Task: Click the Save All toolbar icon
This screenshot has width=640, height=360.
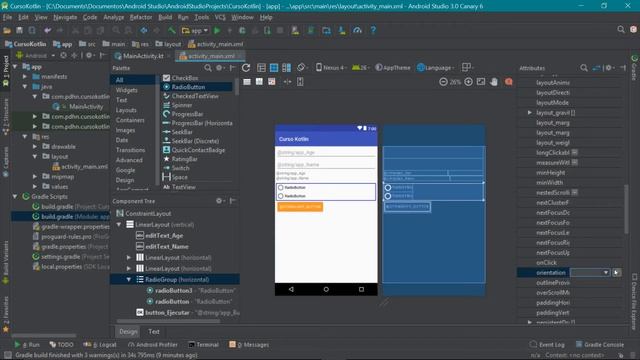Action: (19, 30)
